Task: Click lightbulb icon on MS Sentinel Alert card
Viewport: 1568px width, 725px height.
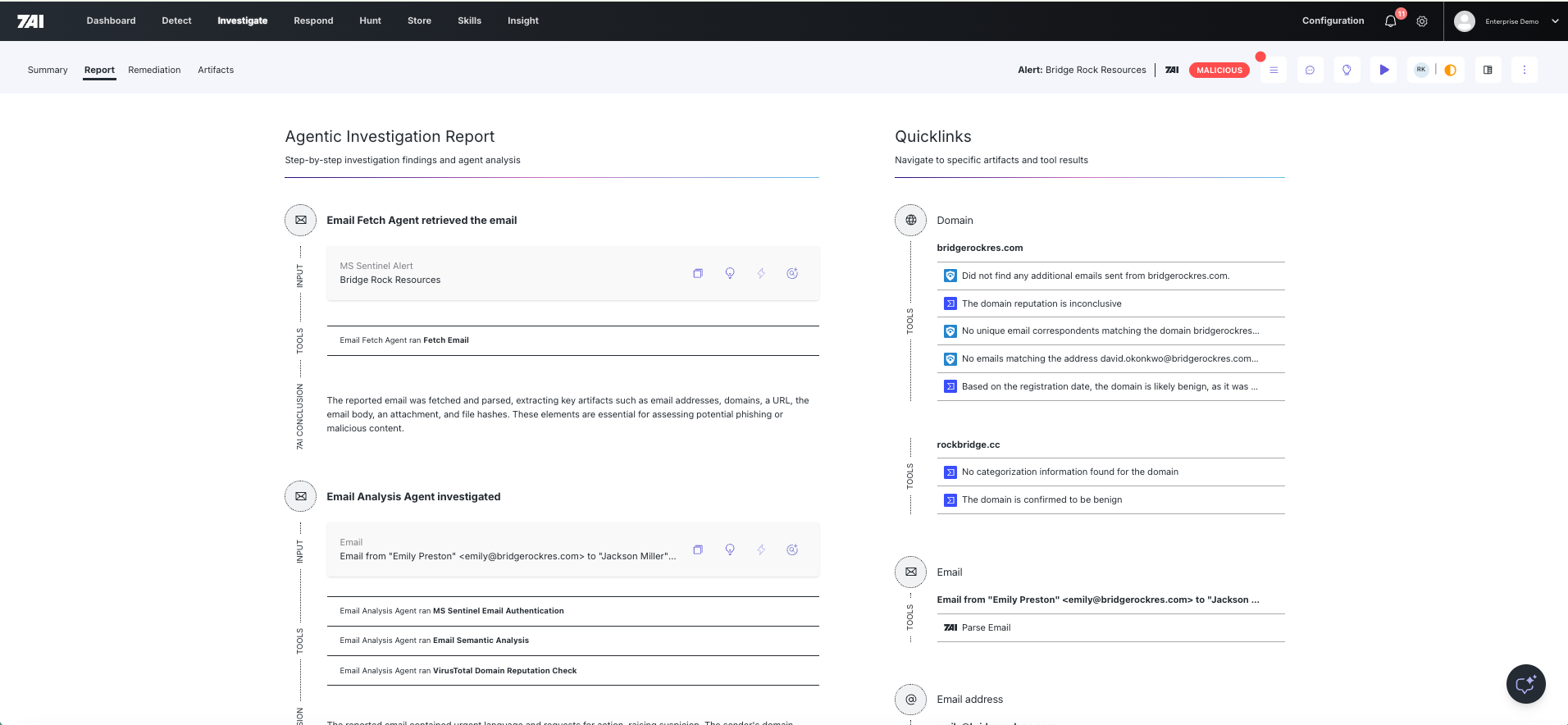Action: [x=730, y=273]
